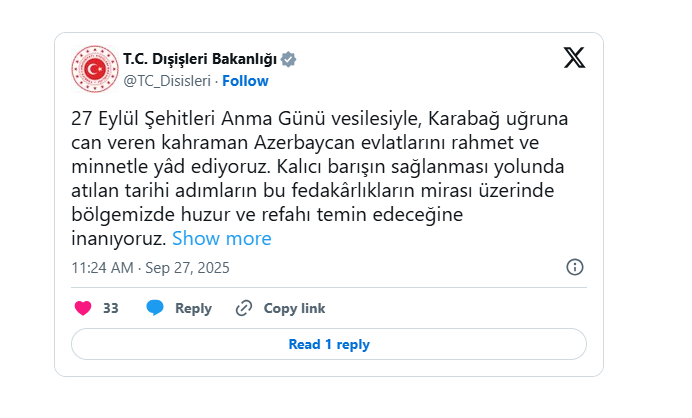Follow the @TC_Disisleri account

click(x=245, y=81)
